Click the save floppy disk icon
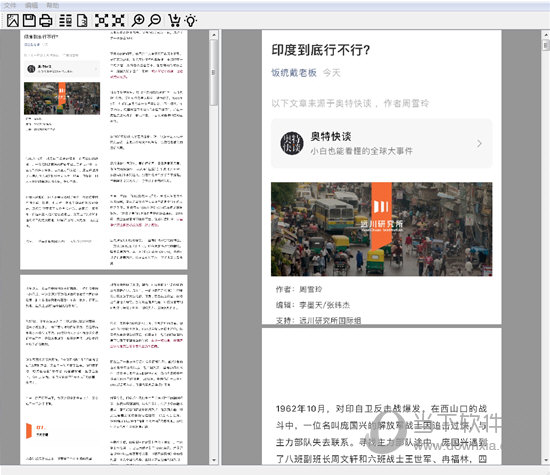This screenshot has width=550, height=475. [29, 21]
